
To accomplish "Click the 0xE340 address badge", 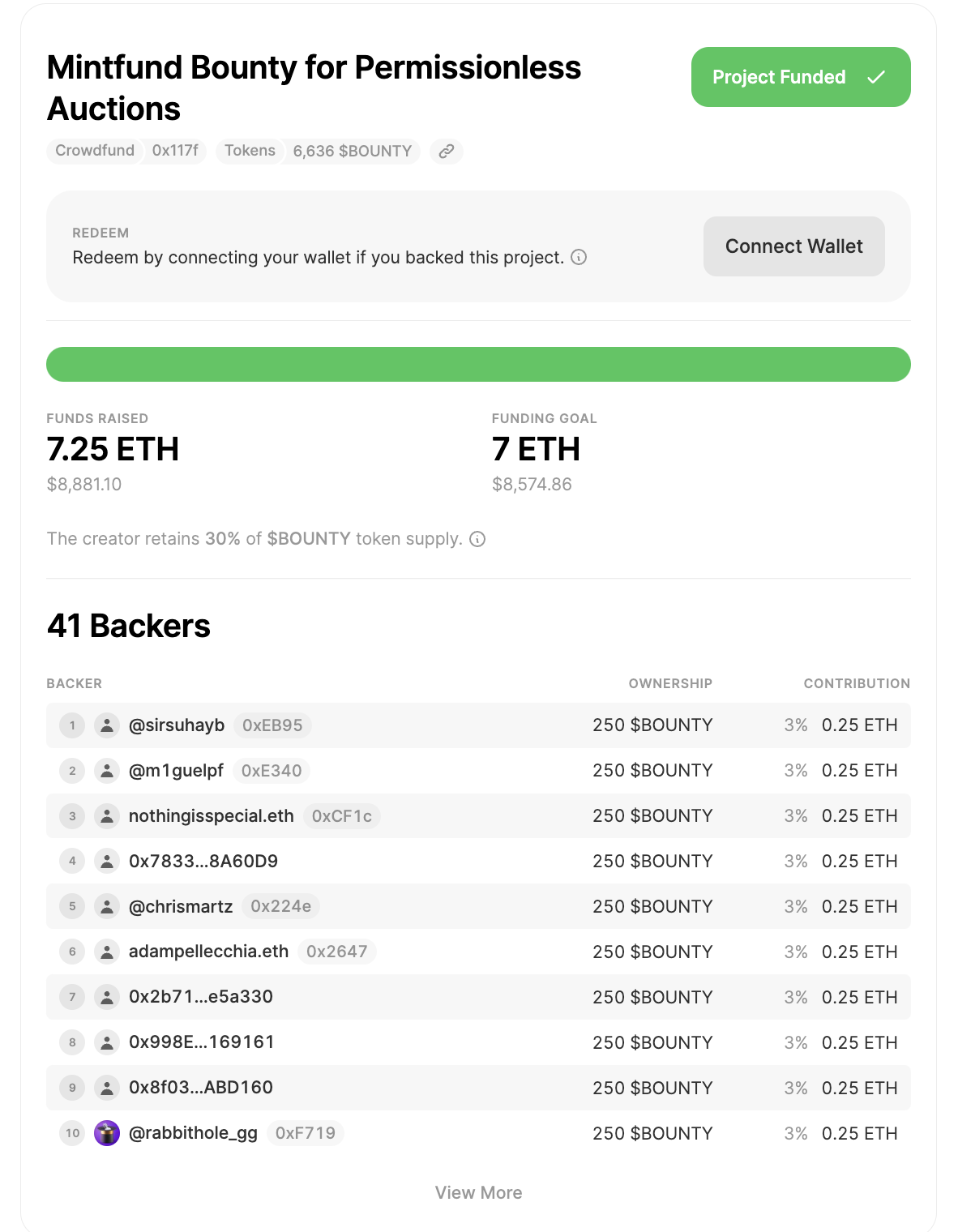I will 272,771.
